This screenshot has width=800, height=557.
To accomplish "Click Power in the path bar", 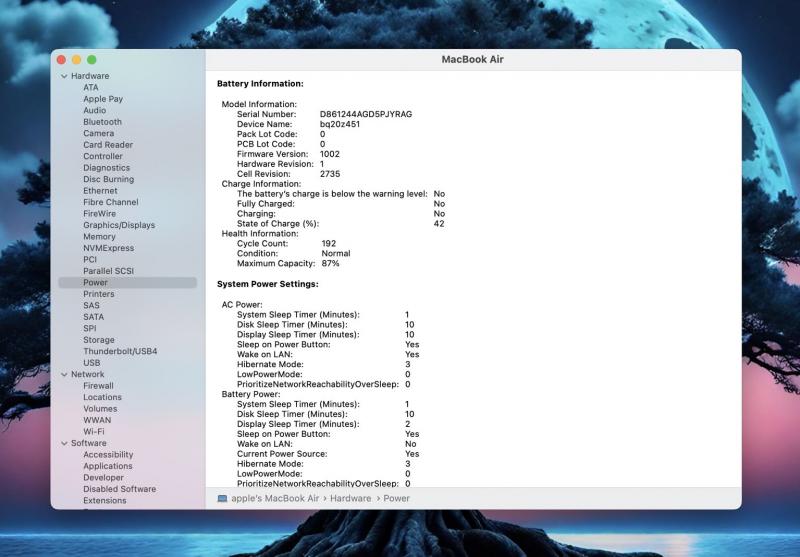I will coord(396,498).
